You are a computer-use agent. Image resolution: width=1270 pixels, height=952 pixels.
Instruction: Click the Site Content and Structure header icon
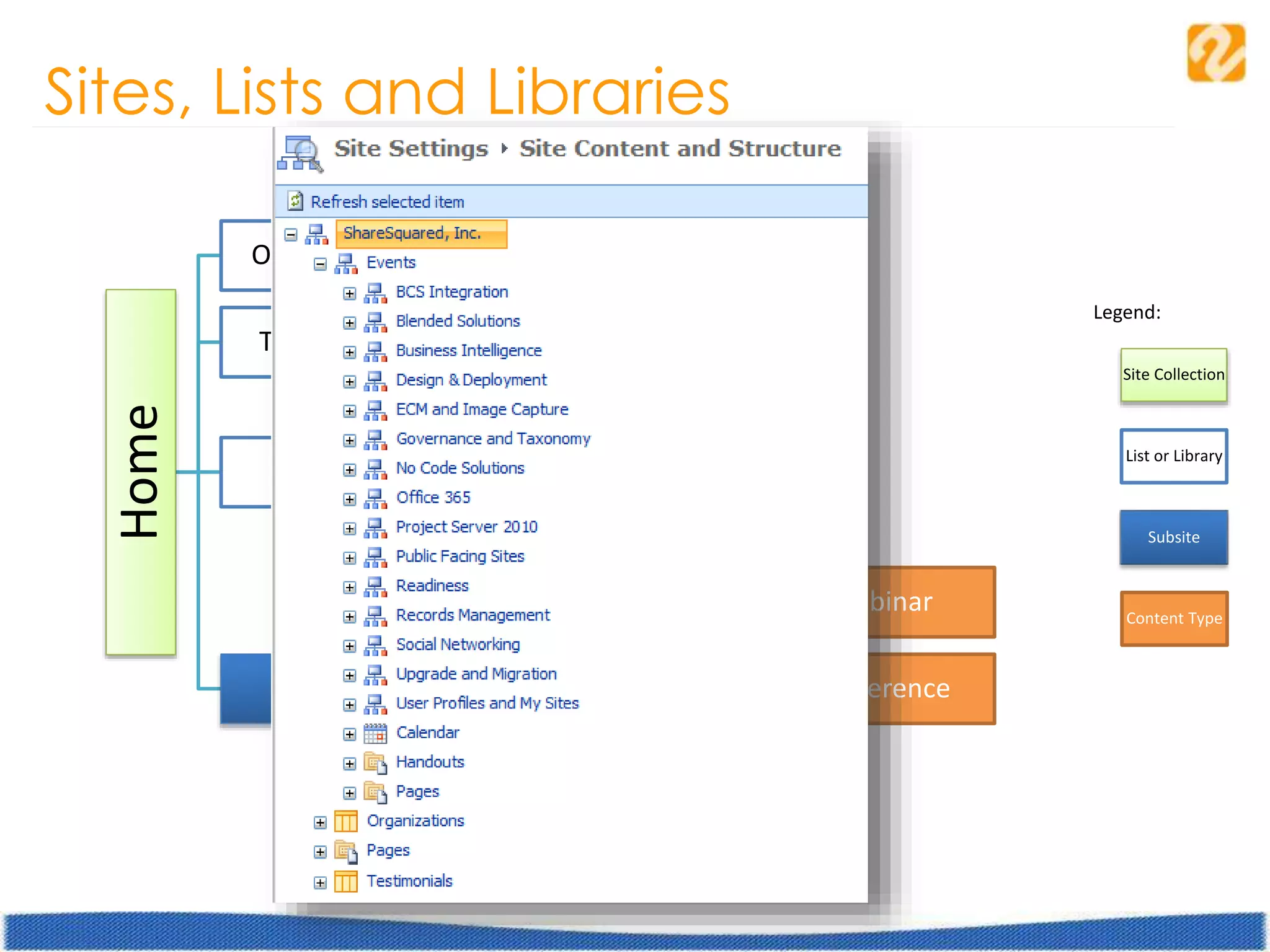(x=300, y=152)
